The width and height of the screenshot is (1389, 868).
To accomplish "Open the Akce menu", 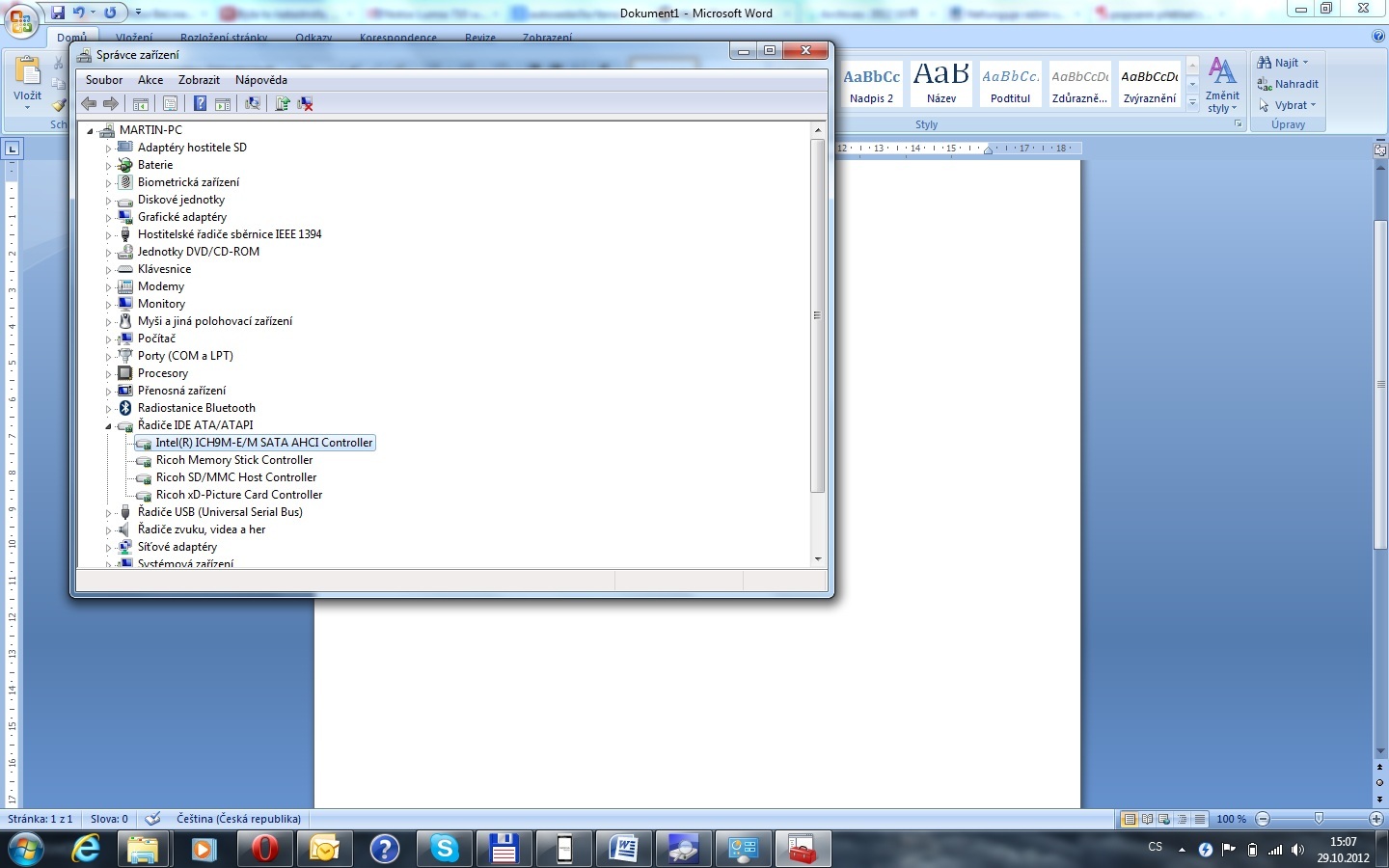I will click(x=150, y=80).
